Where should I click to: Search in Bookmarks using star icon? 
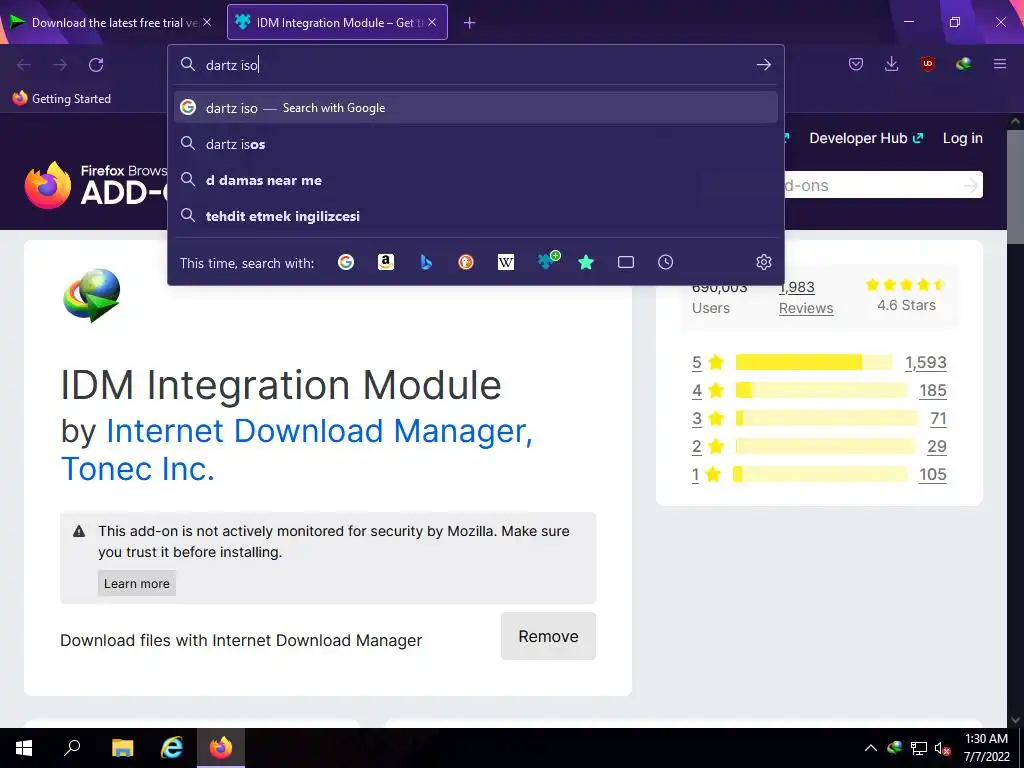pos(586,262)
